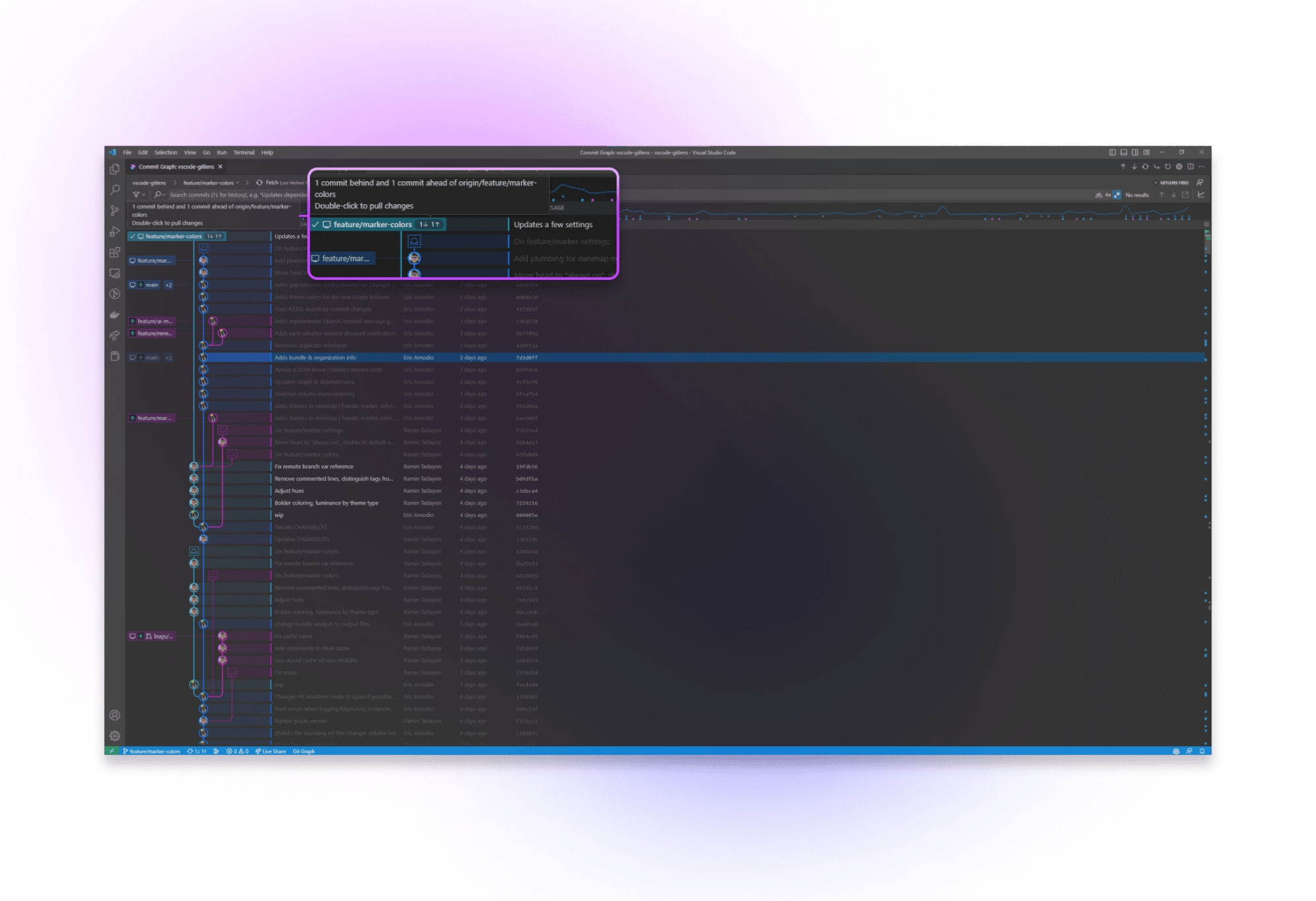Open the Search view in activity bar

tap(115, 190)
